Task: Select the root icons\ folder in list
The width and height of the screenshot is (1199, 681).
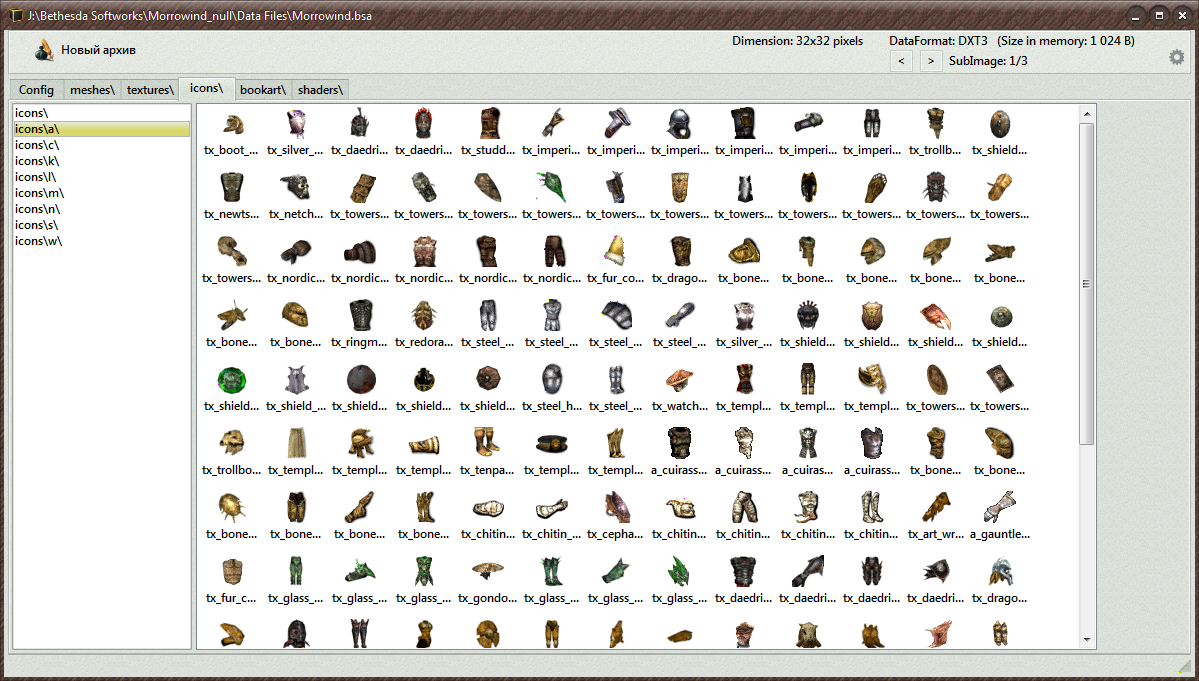Action: (101, 113)
